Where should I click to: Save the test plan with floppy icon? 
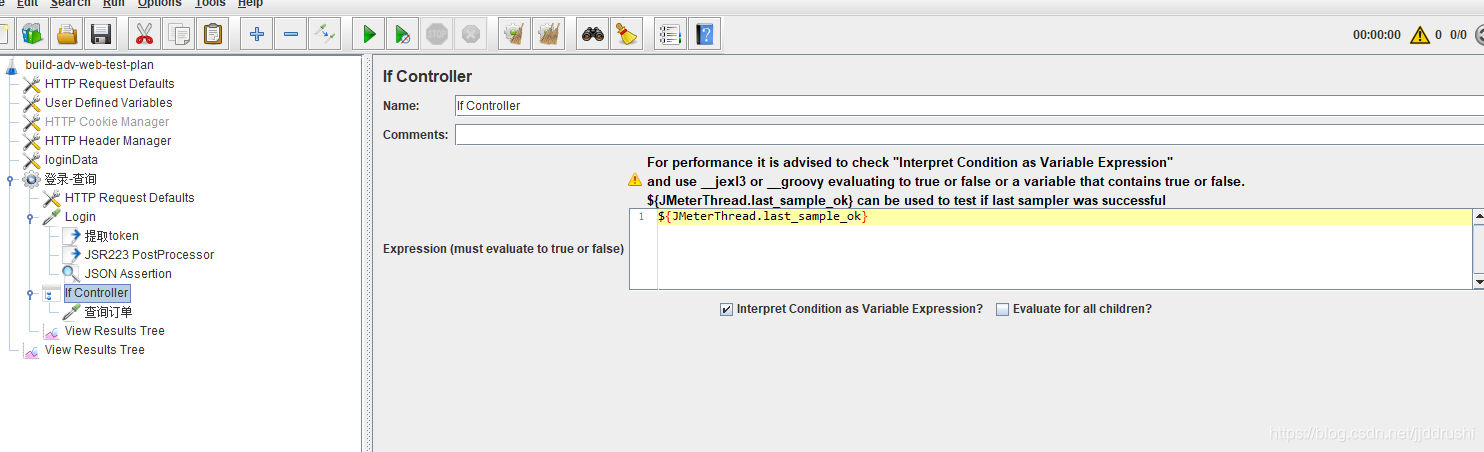[x=101, y=35]
